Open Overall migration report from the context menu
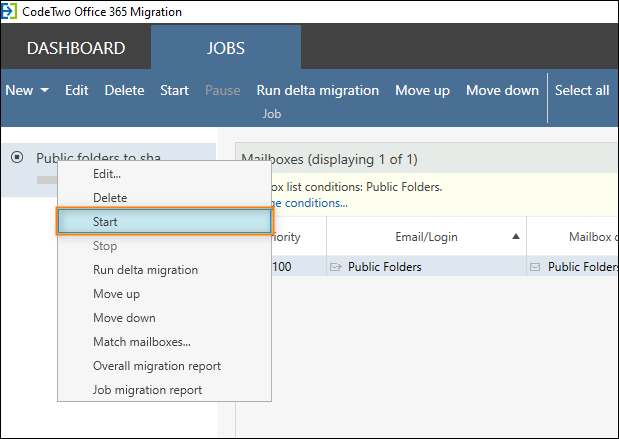619x439 pixels. coord(165,366)
